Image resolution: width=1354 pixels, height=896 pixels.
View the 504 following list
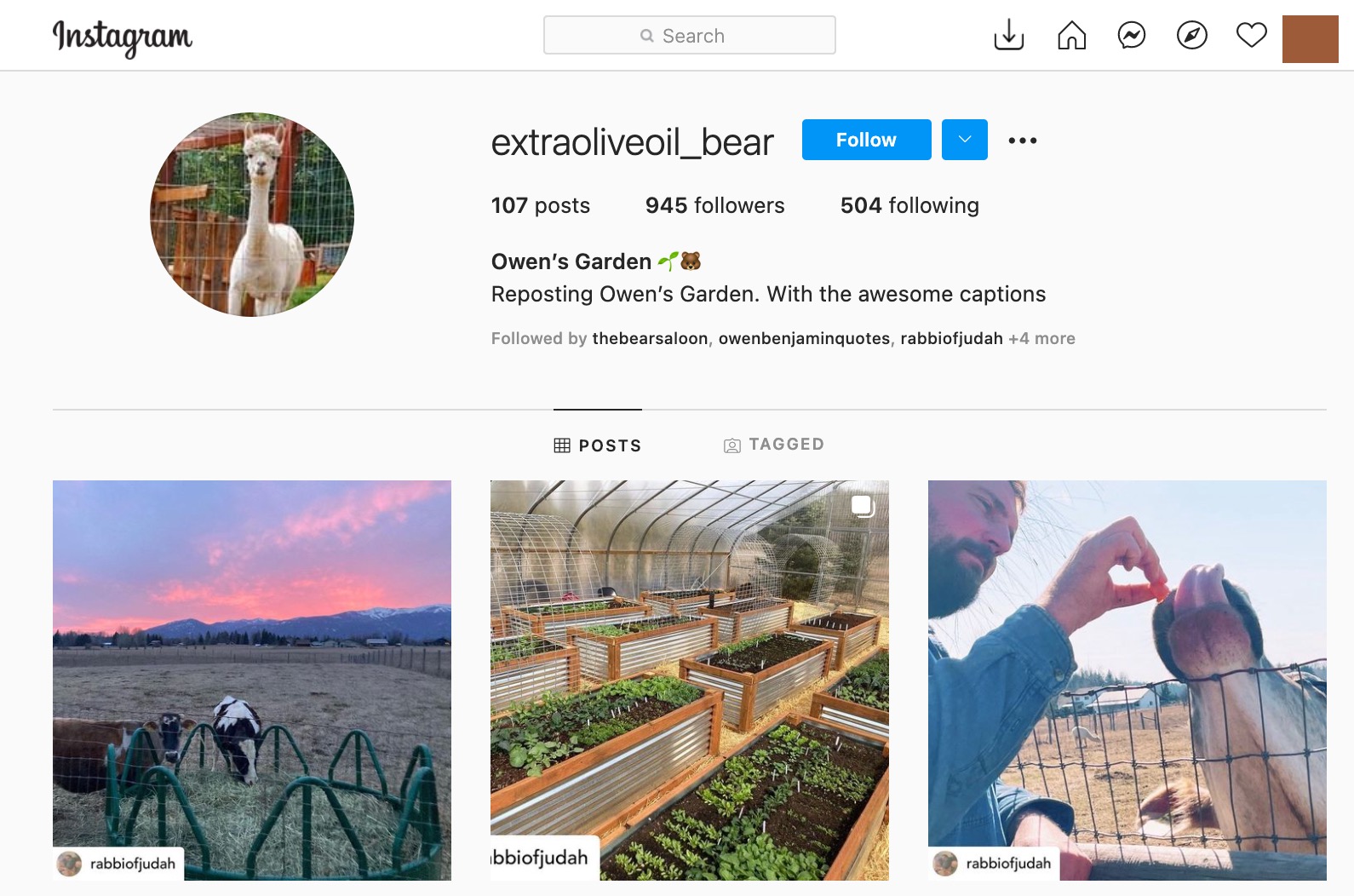tap(909, 205)
